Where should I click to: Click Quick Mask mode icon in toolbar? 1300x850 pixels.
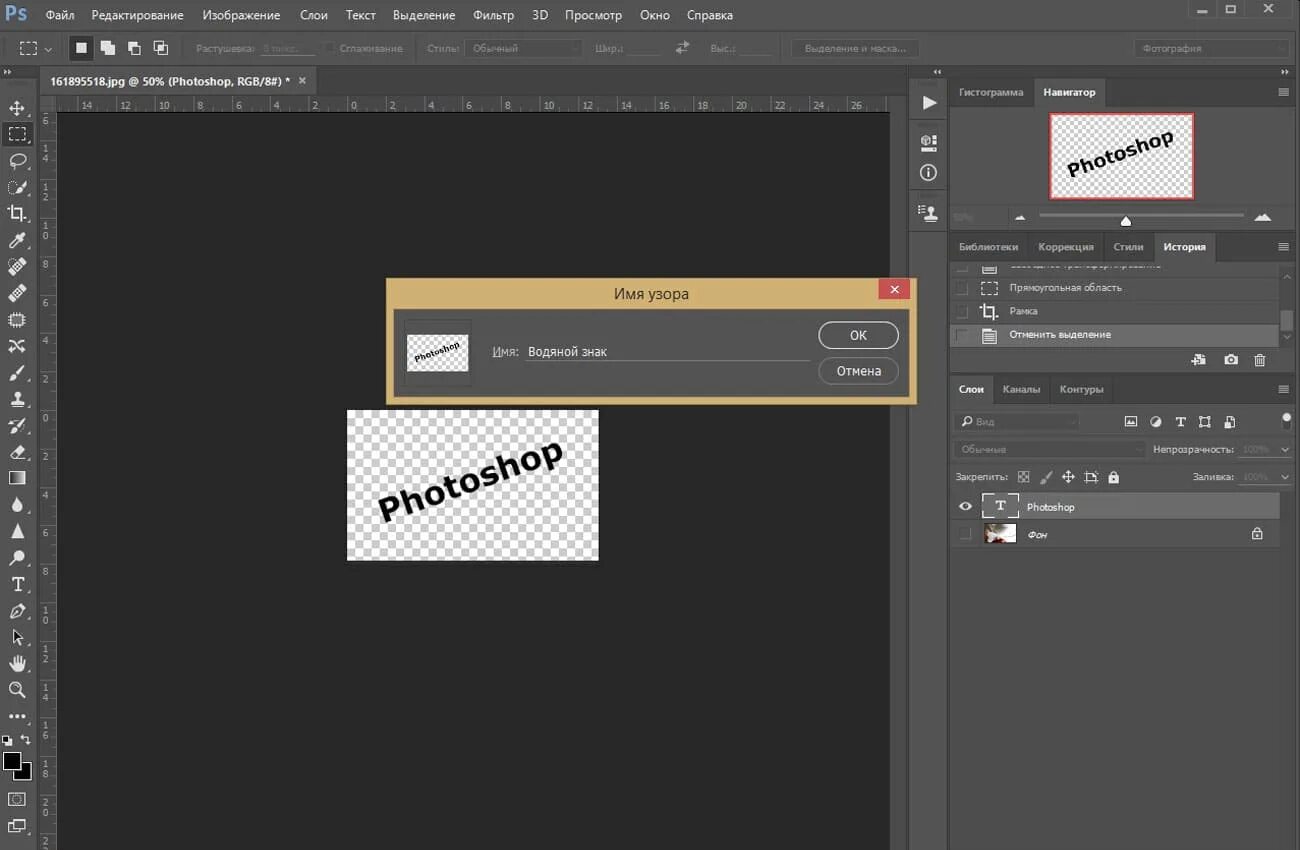pos(17,799)
